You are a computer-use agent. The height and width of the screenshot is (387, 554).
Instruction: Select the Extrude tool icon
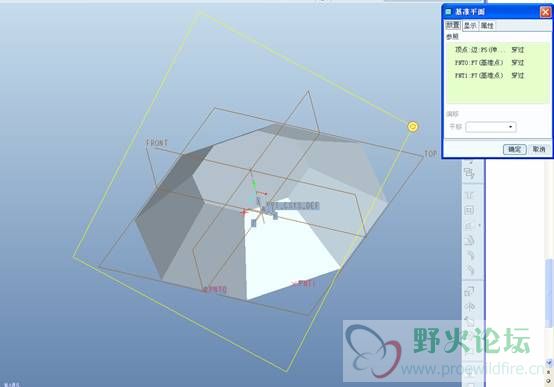[x=469, y=291]
